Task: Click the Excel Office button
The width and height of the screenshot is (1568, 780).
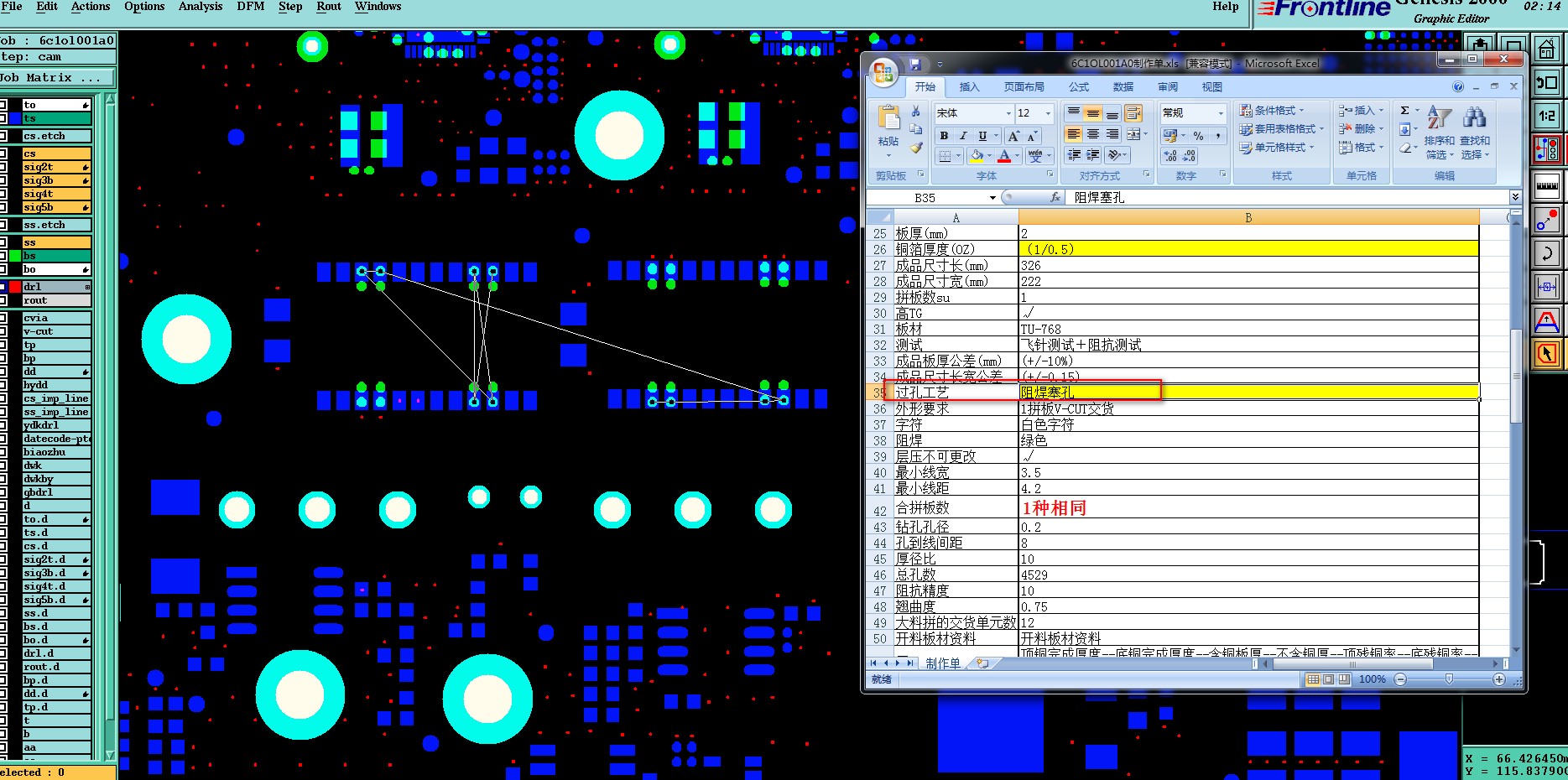Action: pos(883,72)
